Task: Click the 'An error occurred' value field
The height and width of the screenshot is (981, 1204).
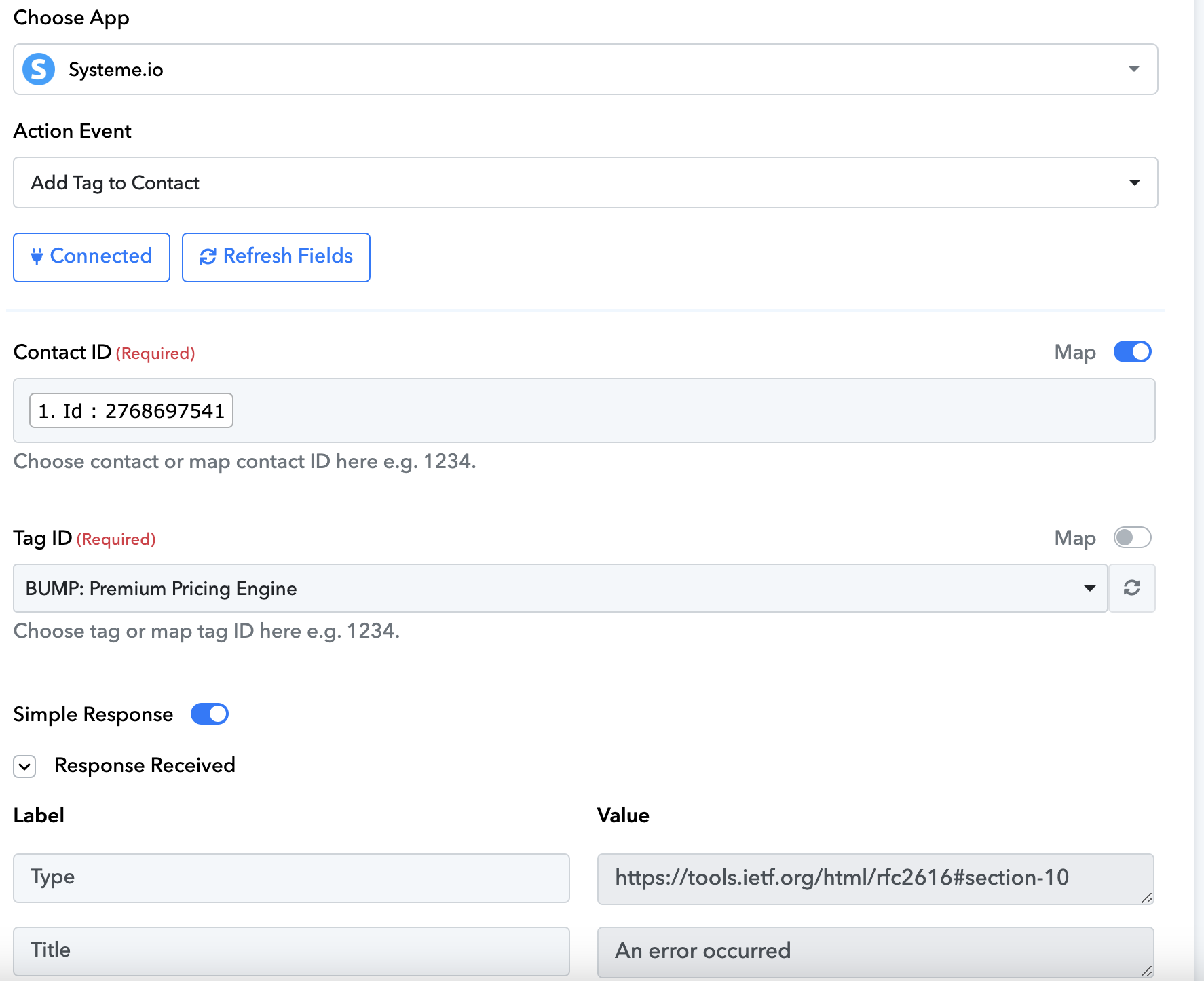Action: click(x=876, y=952)
